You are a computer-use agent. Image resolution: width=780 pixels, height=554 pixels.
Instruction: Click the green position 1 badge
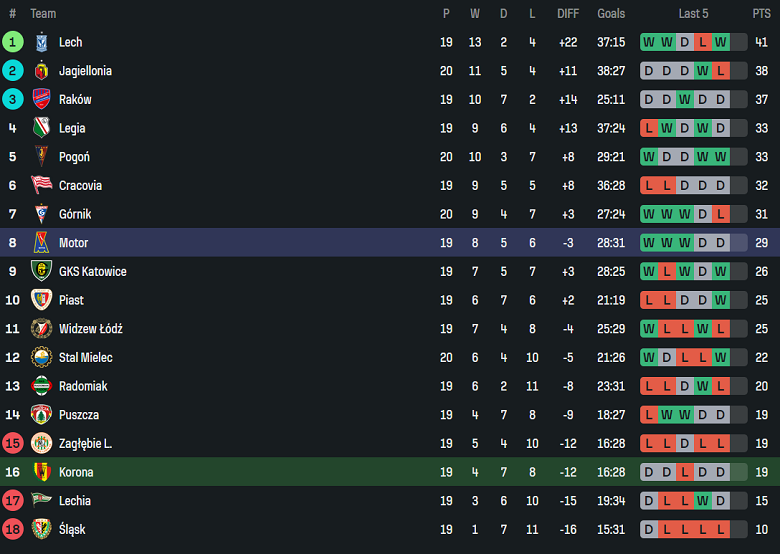click(x=13, y=42)
